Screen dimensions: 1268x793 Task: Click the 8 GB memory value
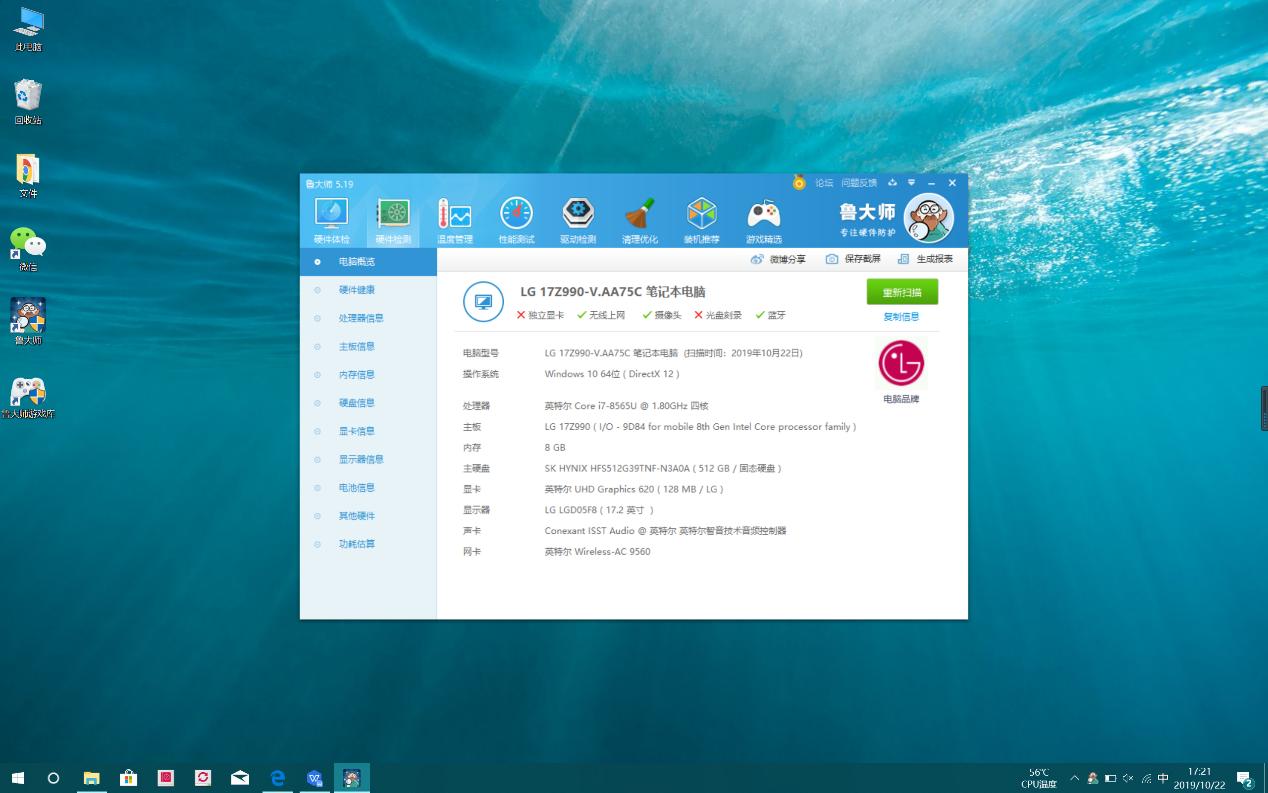(x=555, y=448)
